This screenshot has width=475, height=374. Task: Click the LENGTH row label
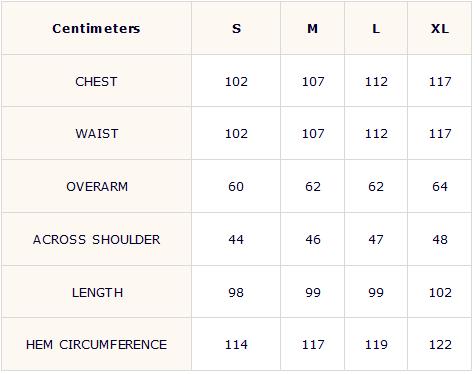coord(97,293)
